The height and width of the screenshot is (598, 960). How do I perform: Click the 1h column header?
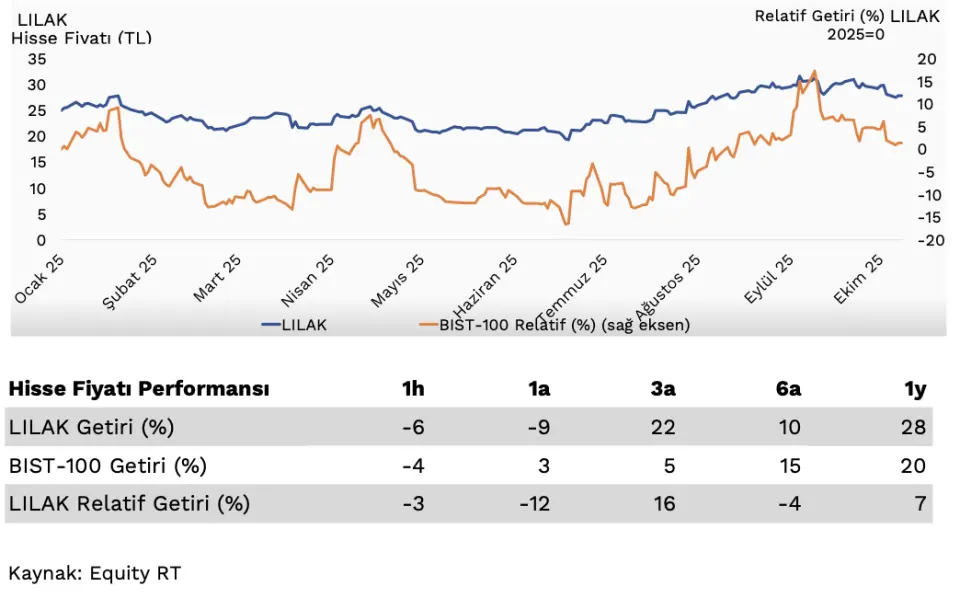point(412,389)
